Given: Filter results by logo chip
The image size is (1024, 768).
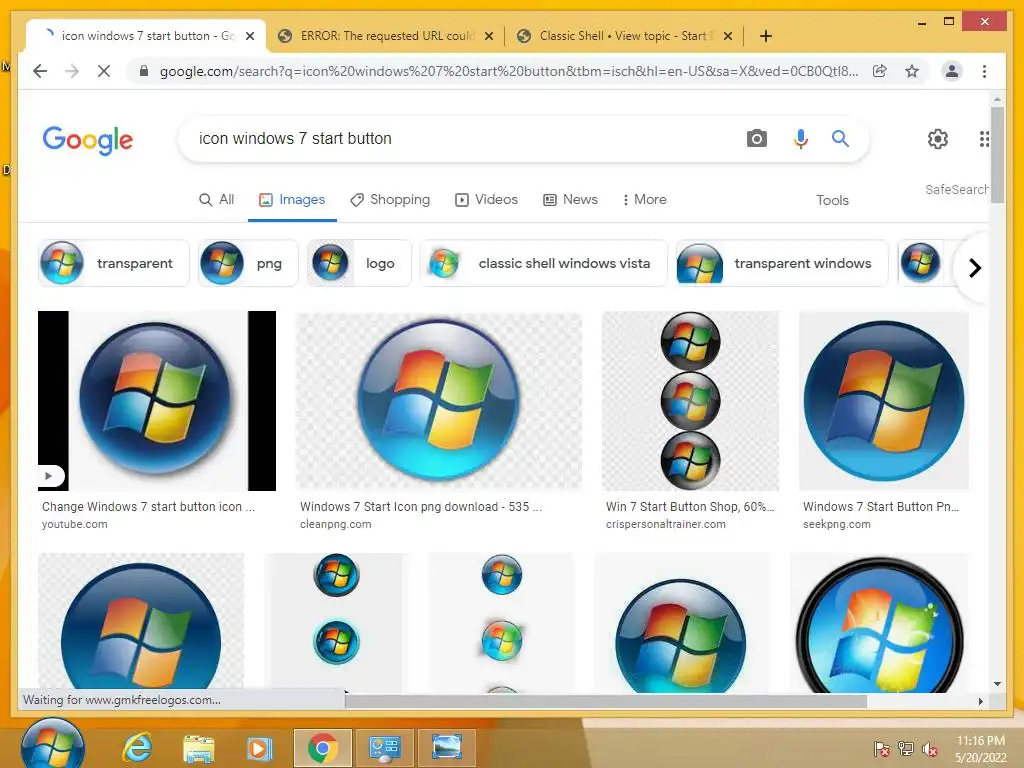Looking at the screenshot, I should 360,263.
